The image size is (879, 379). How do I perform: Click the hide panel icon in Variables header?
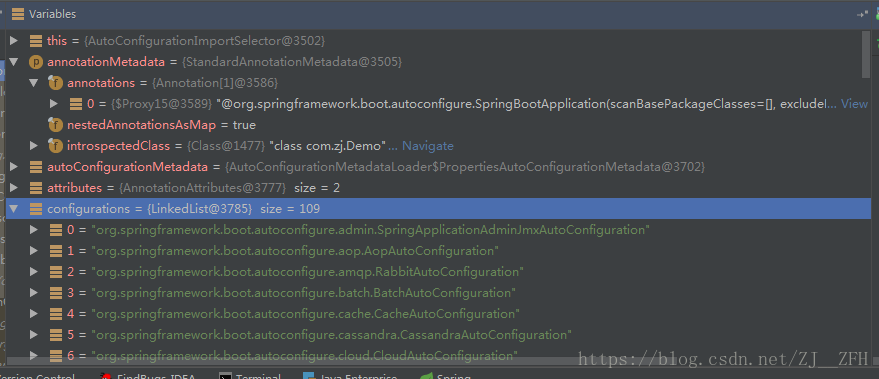[862, 15]
